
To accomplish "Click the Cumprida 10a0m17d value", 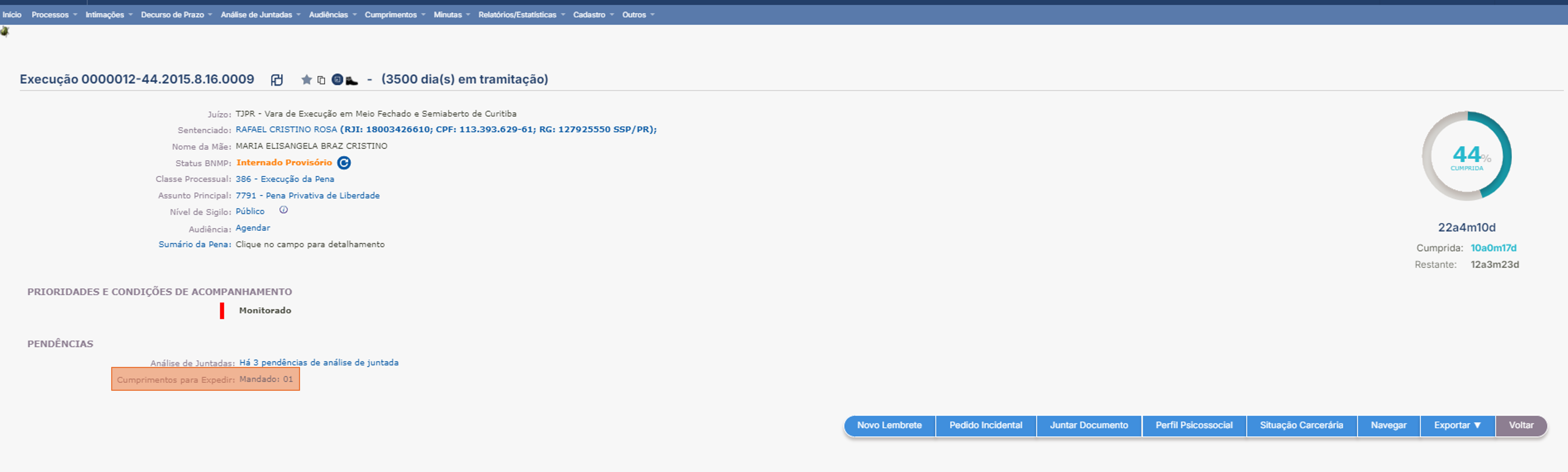I will tap(1493, 248).
